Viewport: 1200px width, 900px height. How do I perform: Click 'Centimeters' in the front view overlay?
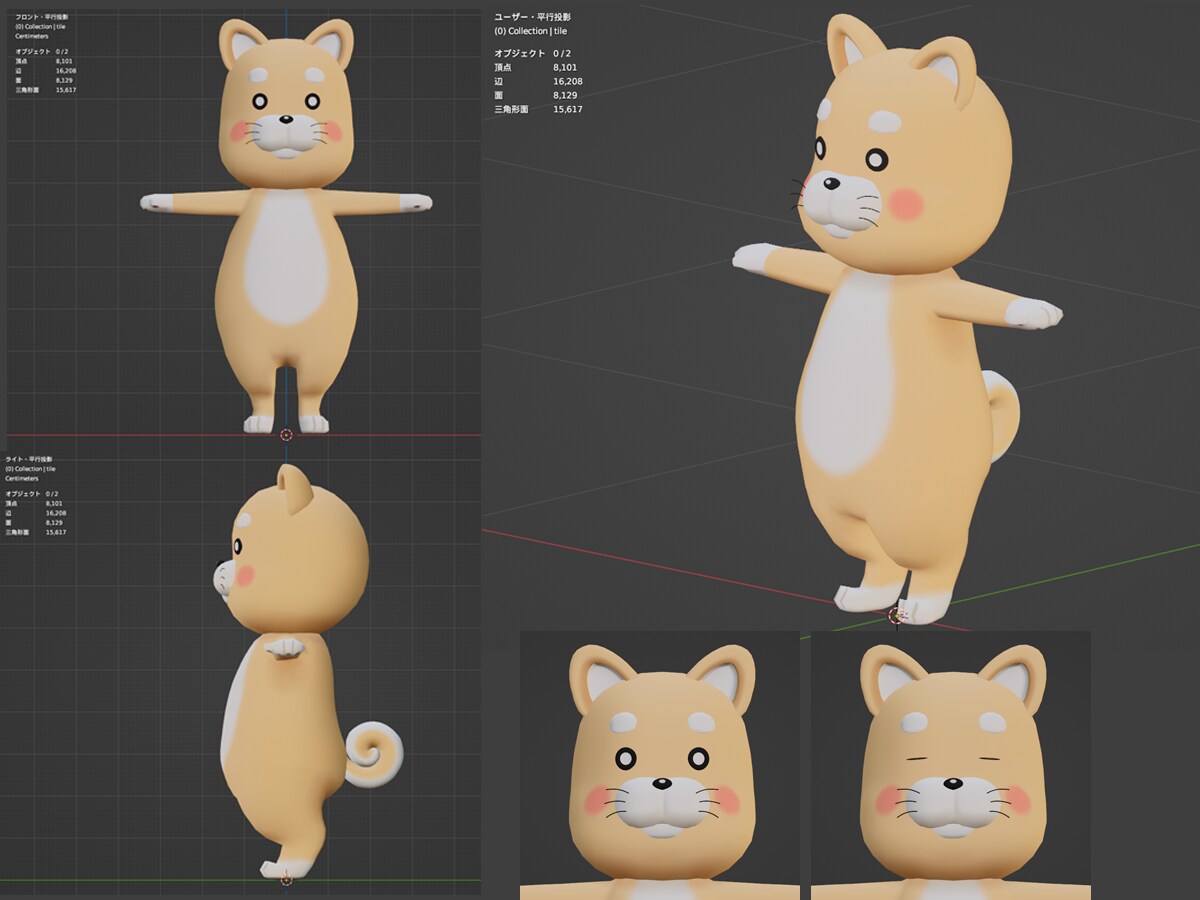(x=32, y=35)
